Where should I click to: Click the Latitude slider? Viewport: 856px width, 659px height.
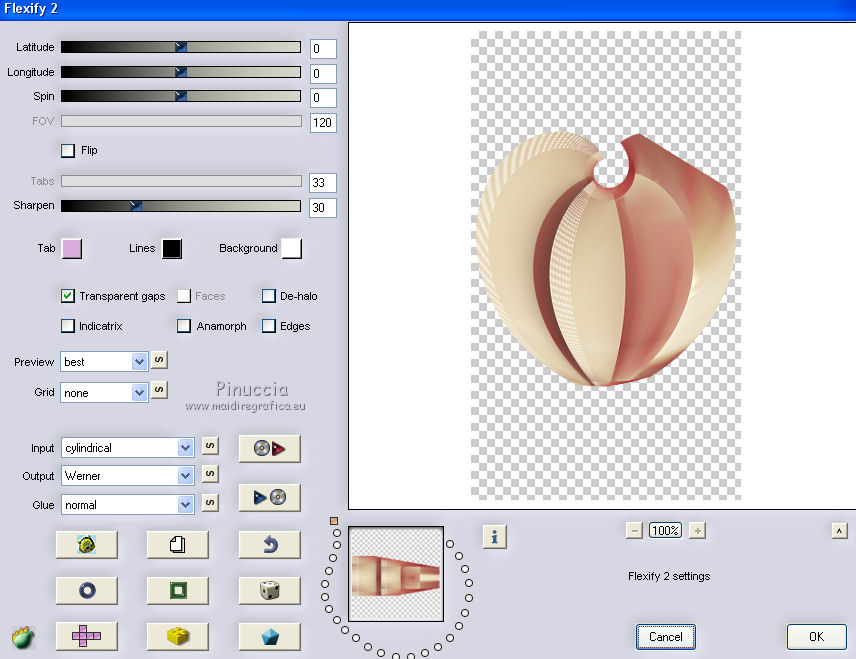point(181,47)
